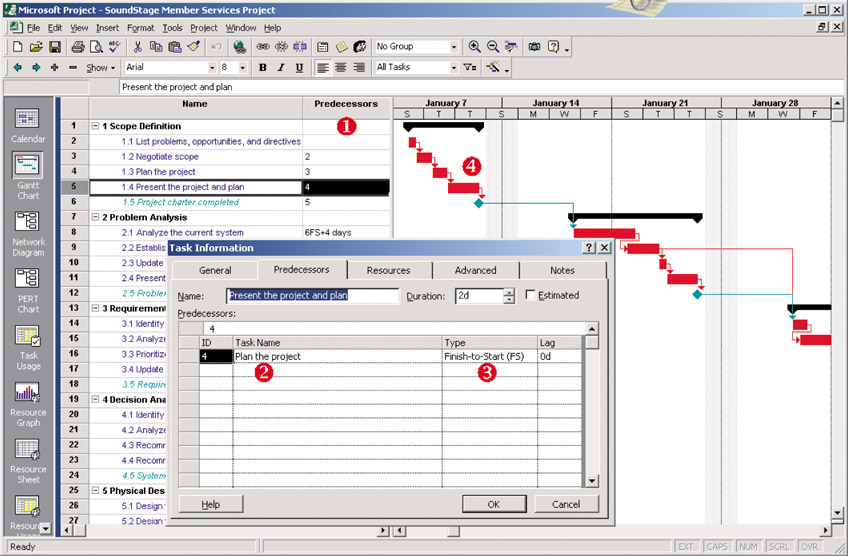
Task: Toggle Underline formatting
Action: tap(299, 68)
